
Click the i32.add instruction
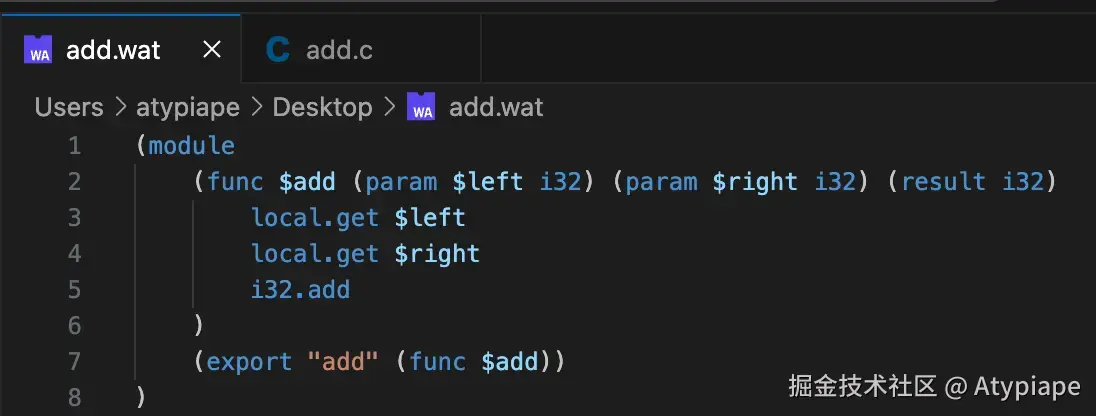[x=300, y=290]
